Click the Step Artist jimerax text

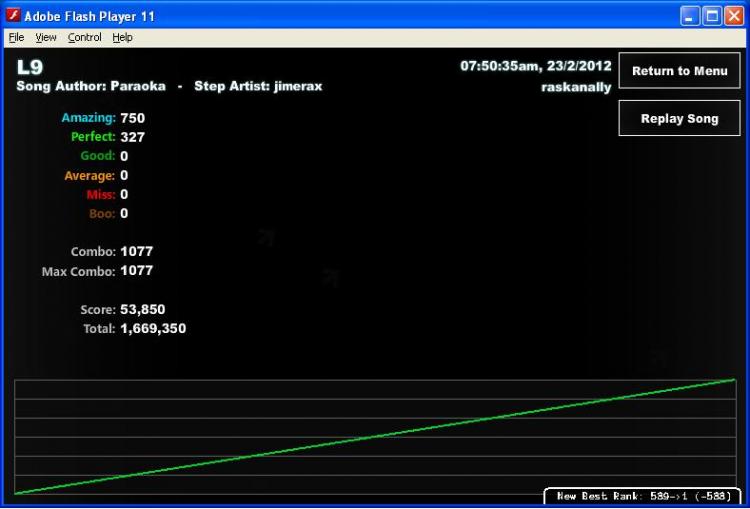pyautogui.click(x=258, y=86)
